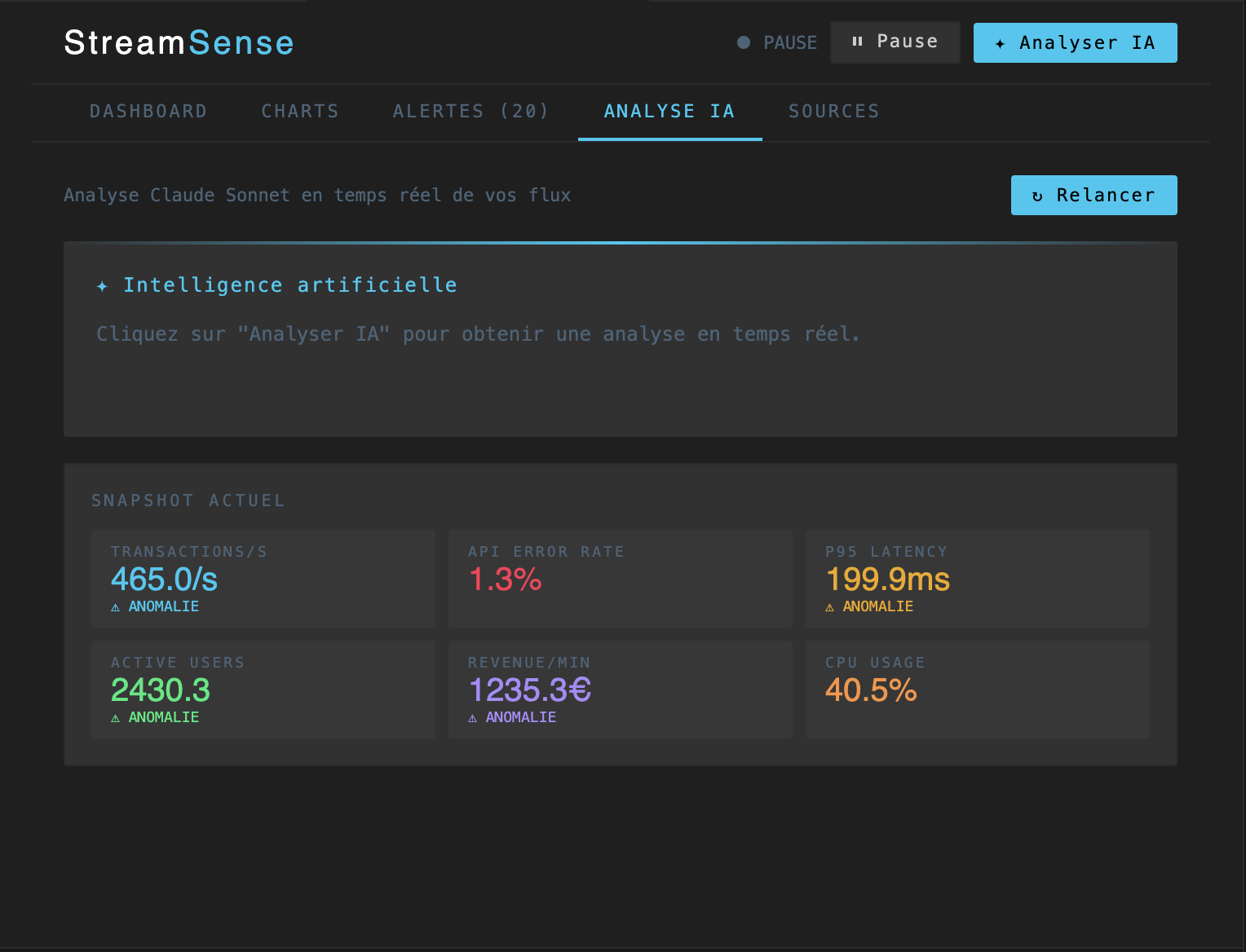Switch to the Dashboard tab
The image size is (1246, 952).
tap(148, 111)
